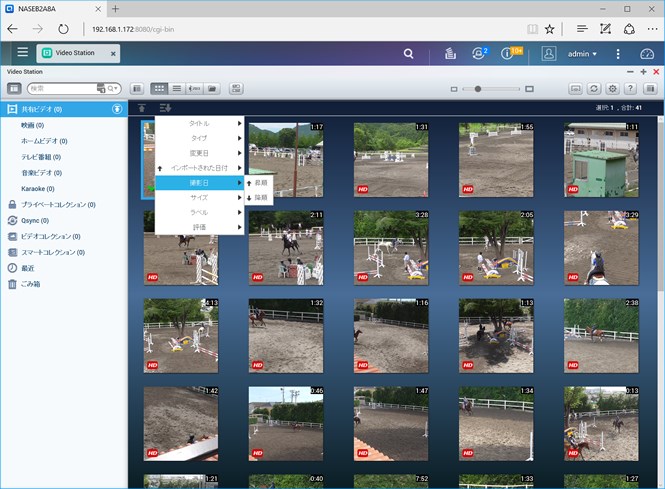The height and width of the screenshot is (489, 665).
Task: Choose 撮影日 in sort menu
Action: tap(199, 183)
